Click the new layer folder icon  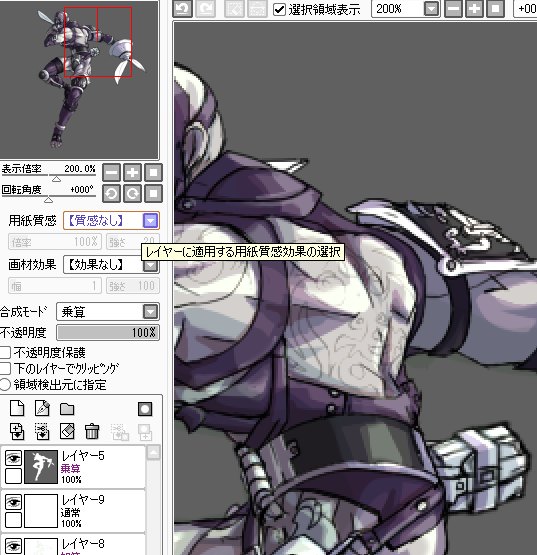tap(67, 409)
